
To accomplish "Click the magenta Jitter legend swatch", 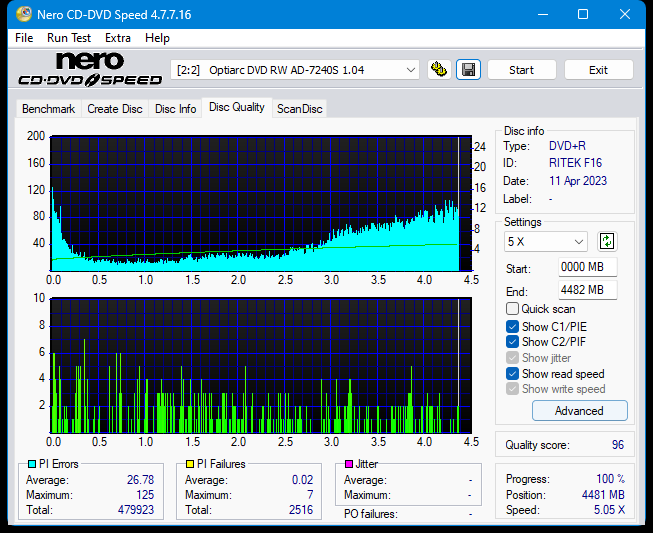I will [348, 464].
